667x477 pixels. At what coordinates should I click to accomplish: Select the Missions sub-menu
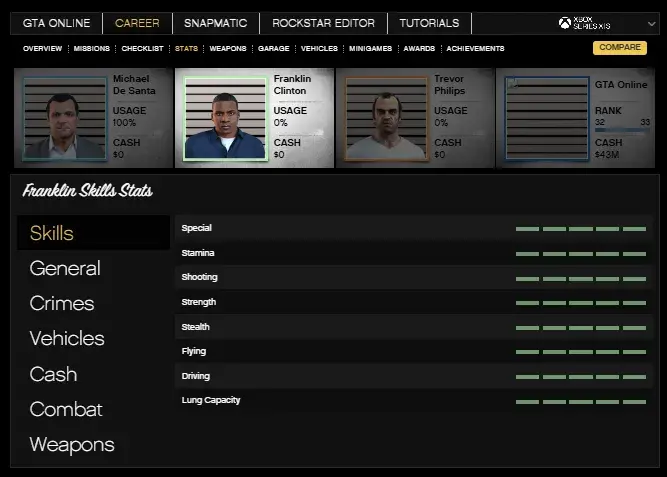[x=91, y=49]
